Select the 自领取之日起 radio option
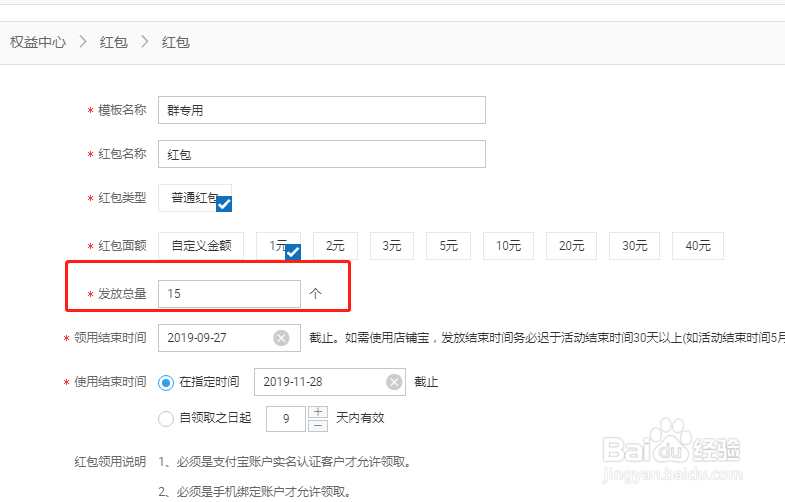Viewport: 785px width, 502px height. [x=166, y=418]
